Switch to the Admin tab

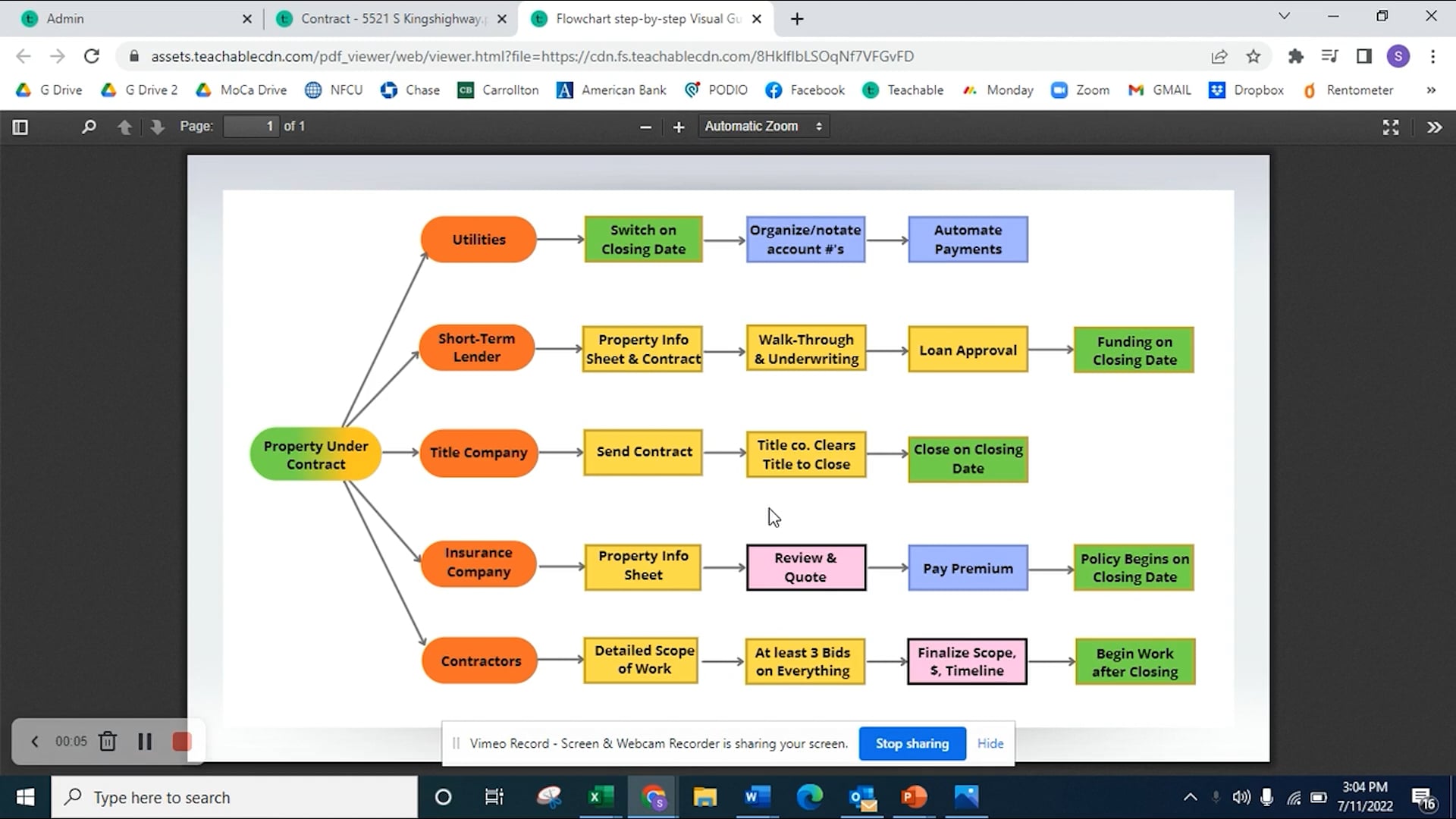click(136, 19)
